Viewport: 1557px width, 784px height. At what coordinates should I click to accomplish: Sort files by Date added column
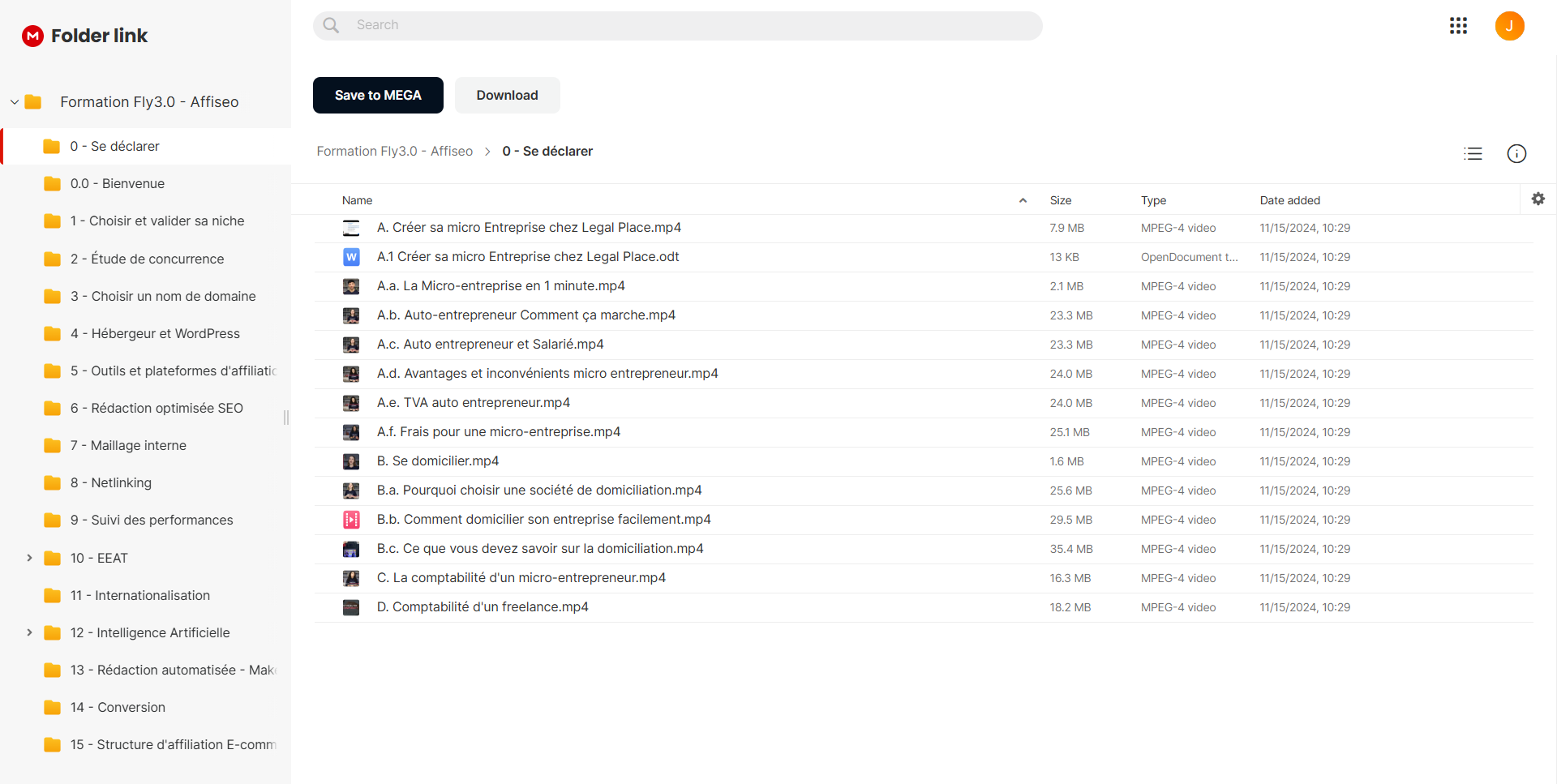(1289, 200)
